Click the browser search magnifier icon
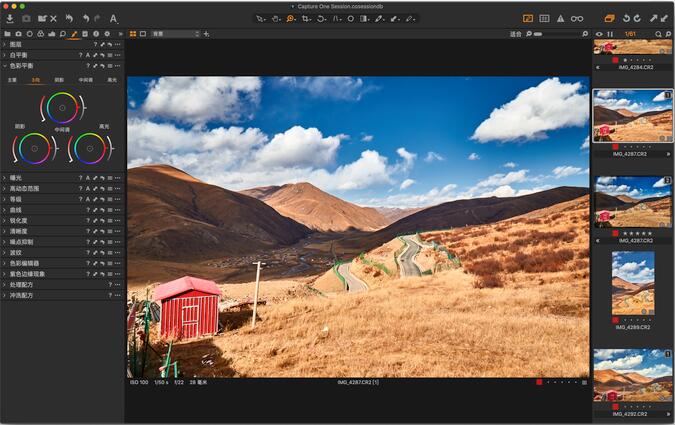This screenshot has width=675, height=425. (x=658, y=34)
